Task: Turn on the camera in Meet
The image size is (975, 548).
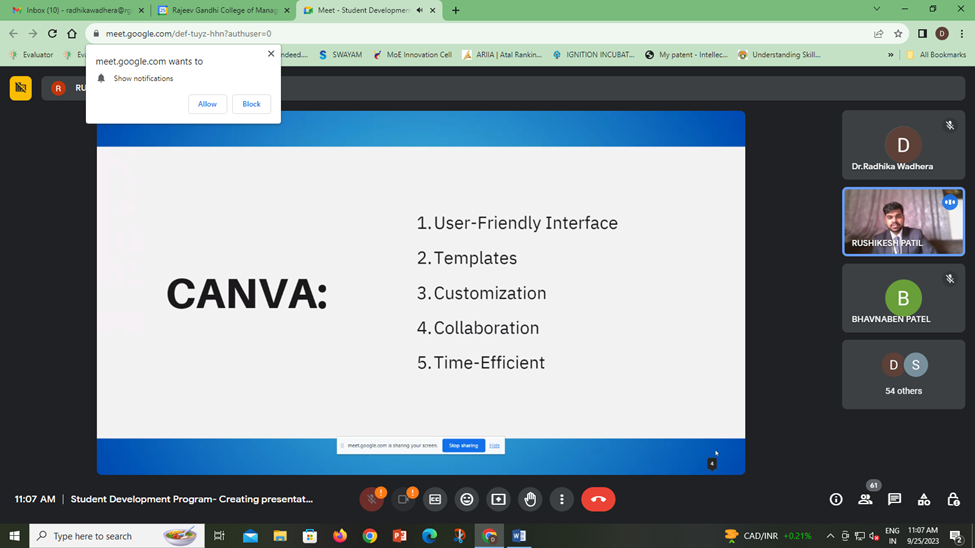Action: (403, 499)
